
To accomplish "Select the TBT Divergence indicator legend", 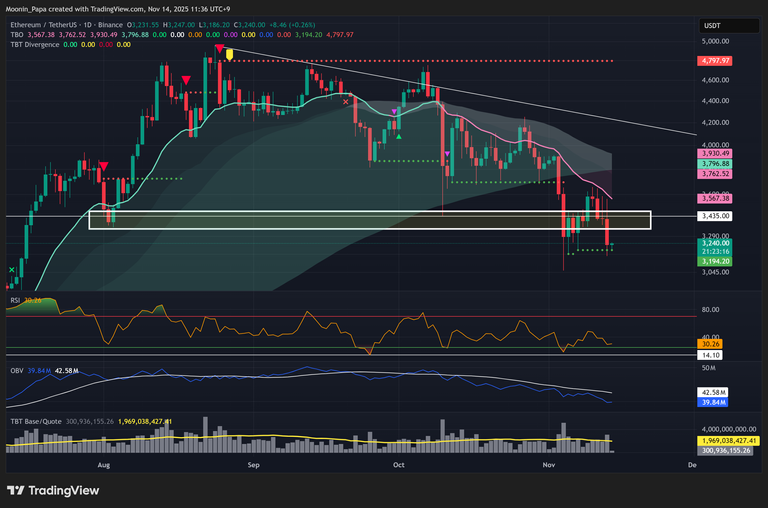I will click(x=34, y=43).
